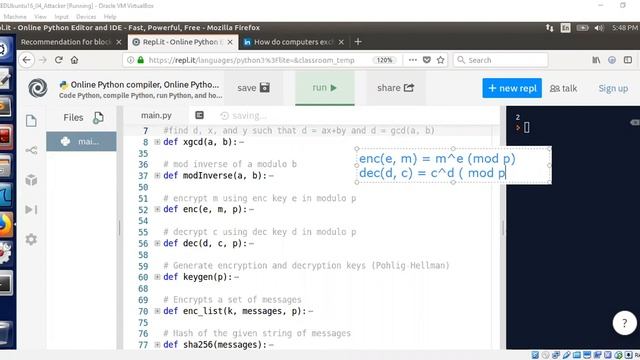The width and height of the screenshot is (640, 360).
Task: Create a new repl
Action: tap(512, 88)
